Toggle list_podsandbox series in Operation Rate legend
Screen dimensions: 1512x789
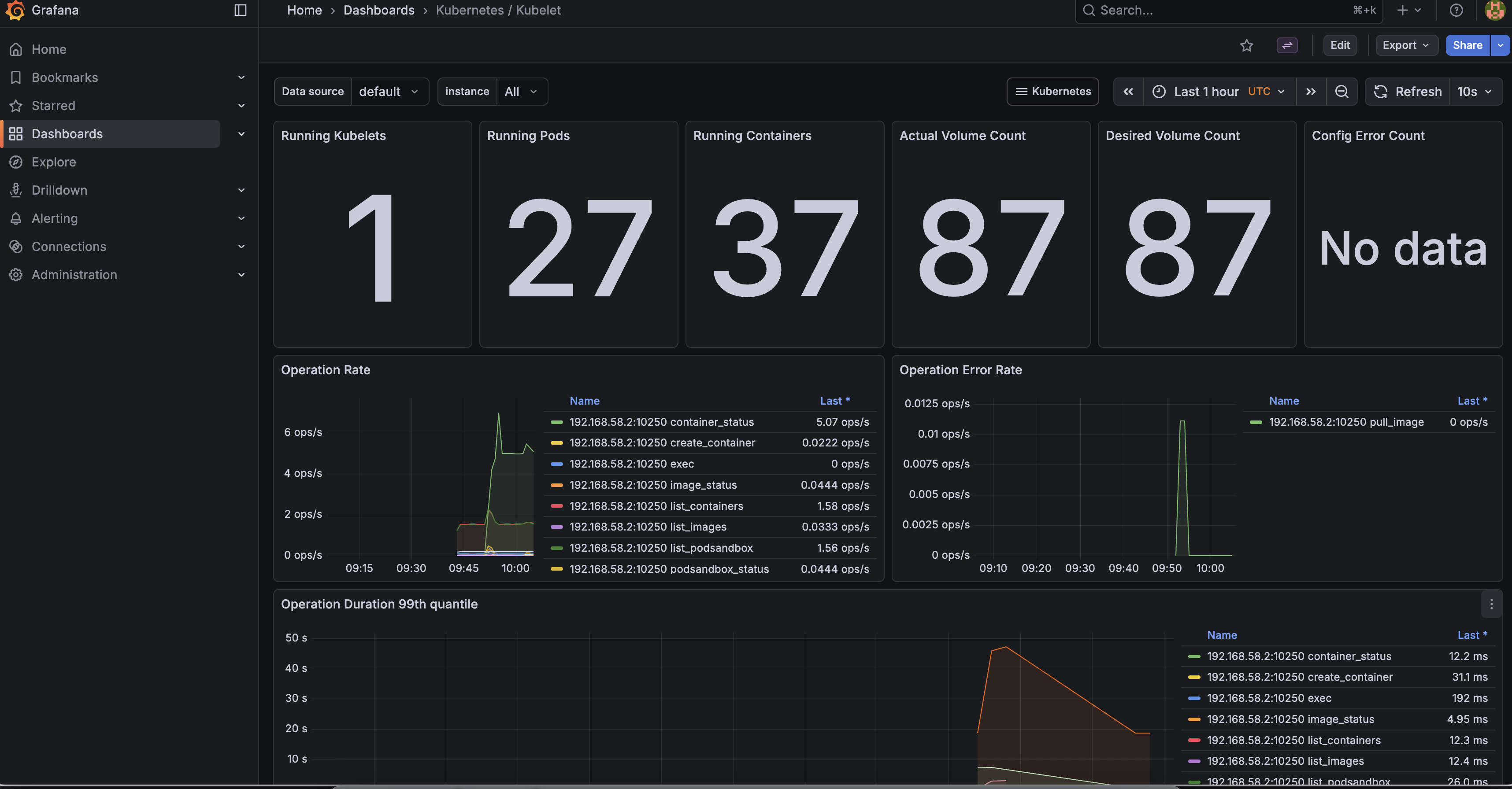pos(660,548)
